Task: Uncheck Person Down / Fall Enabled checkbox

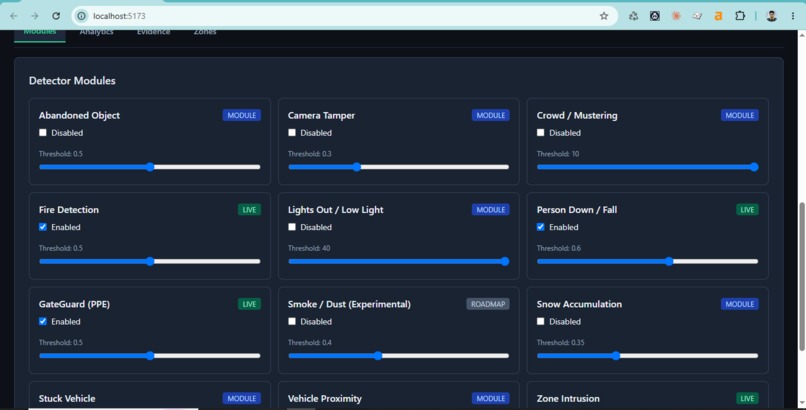Action: point(541,227)
